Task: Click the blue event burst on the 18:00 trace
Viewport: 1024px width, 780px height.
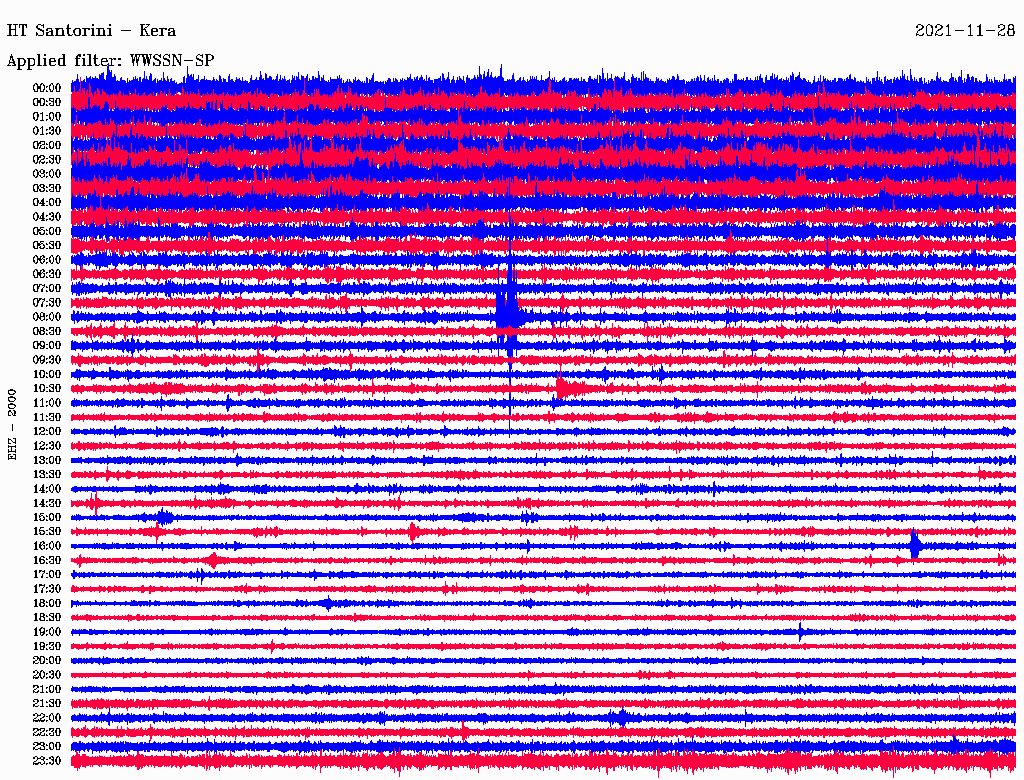Action: (328, 603)
